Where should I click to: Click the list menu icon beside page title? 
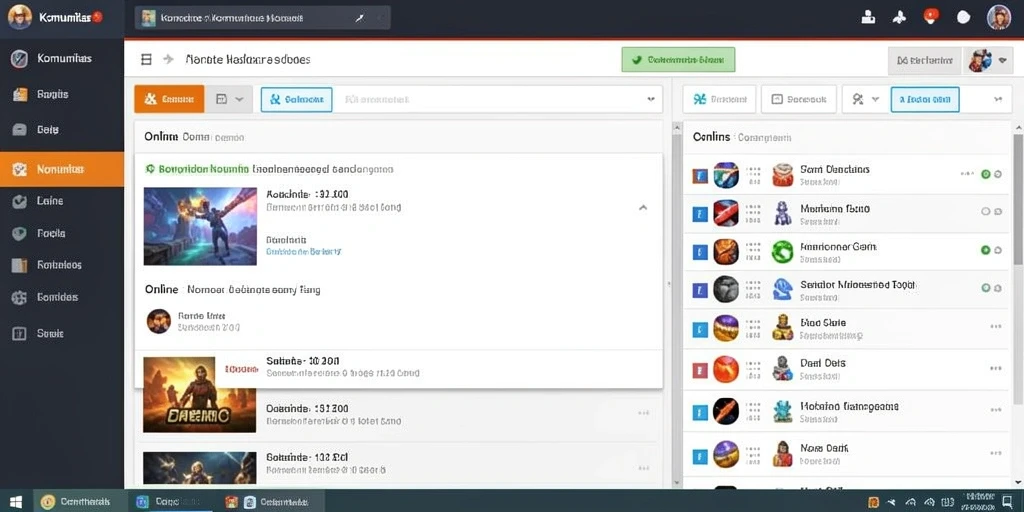click(x=146, y=59)
